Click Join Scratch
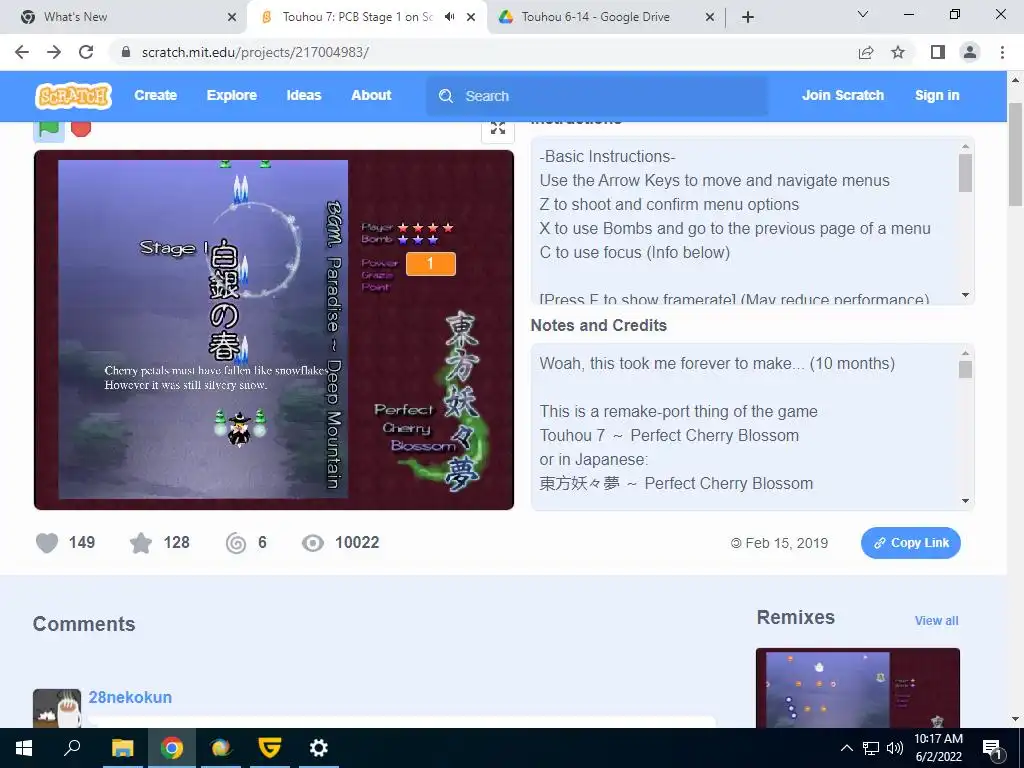Screen dimensions: 1024x768 pyautogui.click(x=842, y=95)
